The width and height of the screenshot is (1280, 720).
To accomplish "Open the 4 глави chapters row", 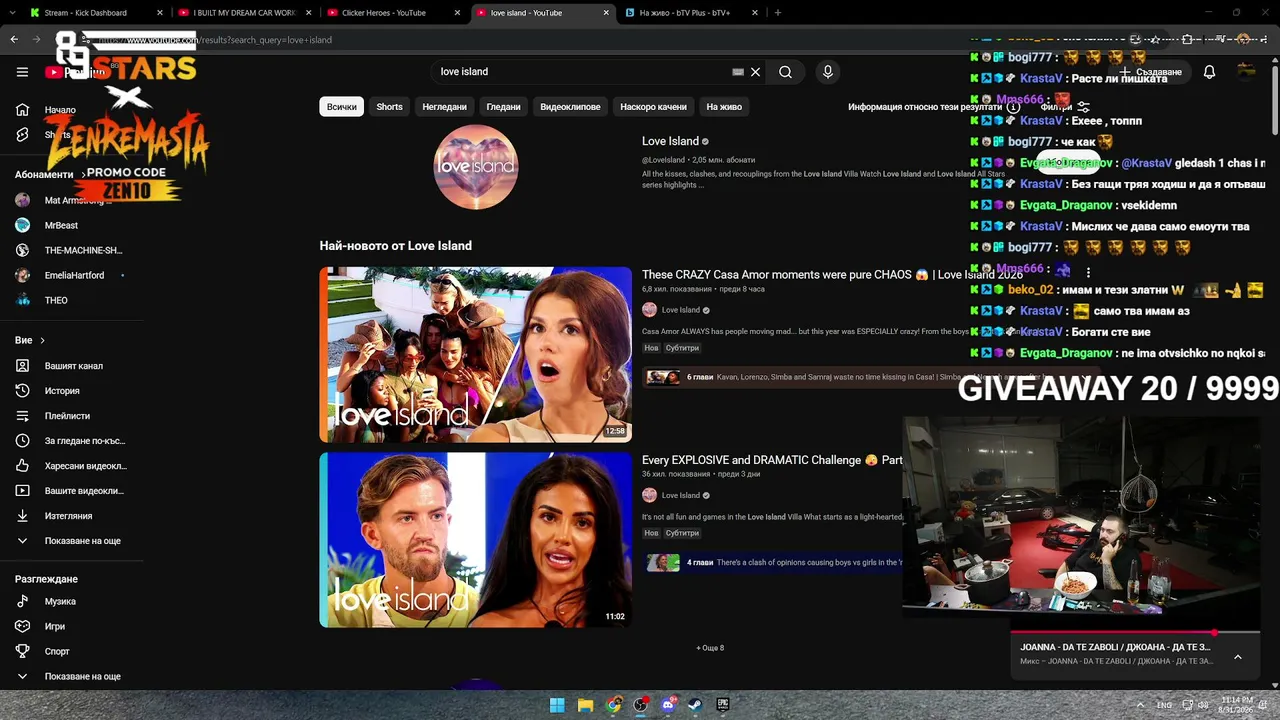I will (x=773, y=563).
